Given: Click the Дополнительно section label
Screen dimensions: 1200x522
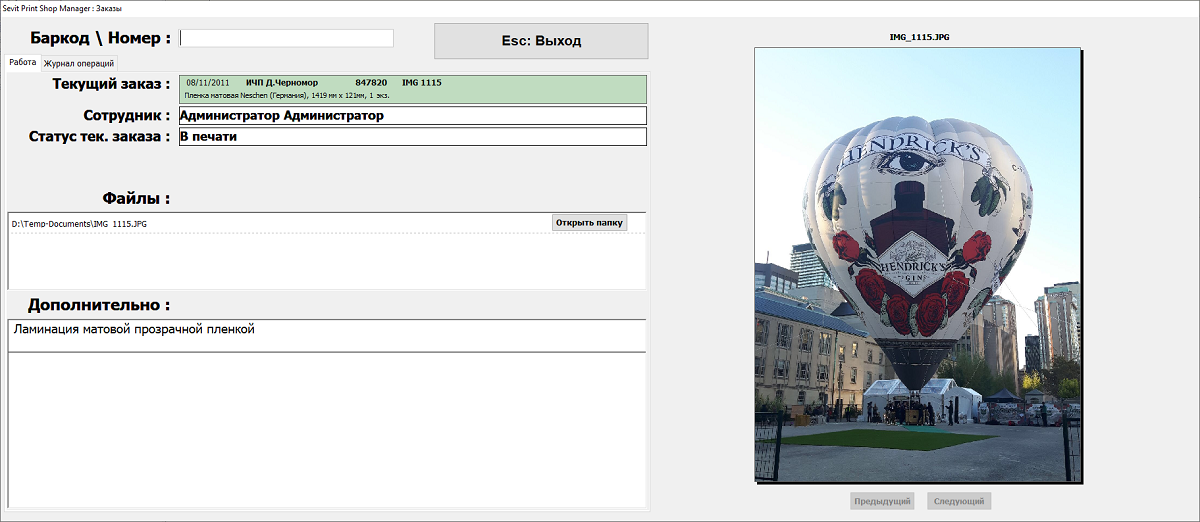Looking at the screenshot, I should point(99,304).
